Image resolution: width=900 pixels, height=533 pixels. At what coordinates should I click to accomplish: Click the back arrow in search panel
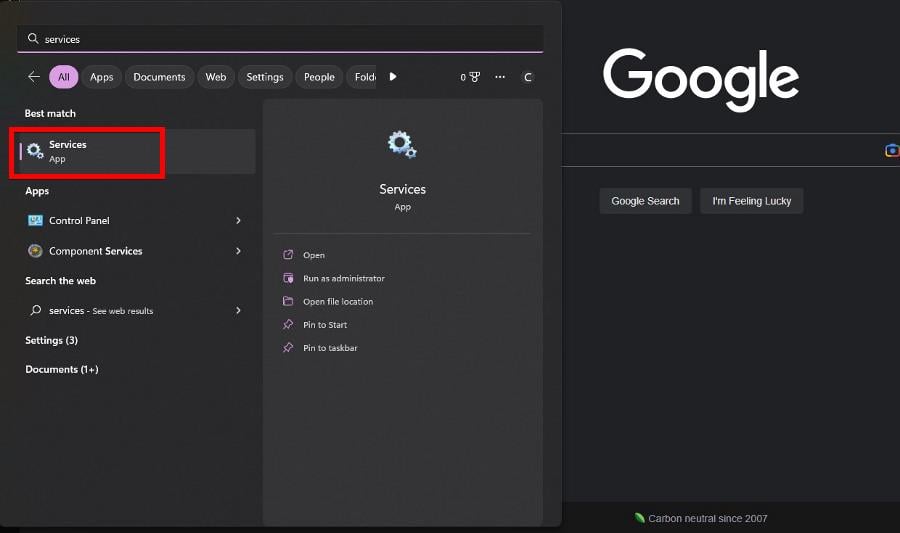click(34, 77)
